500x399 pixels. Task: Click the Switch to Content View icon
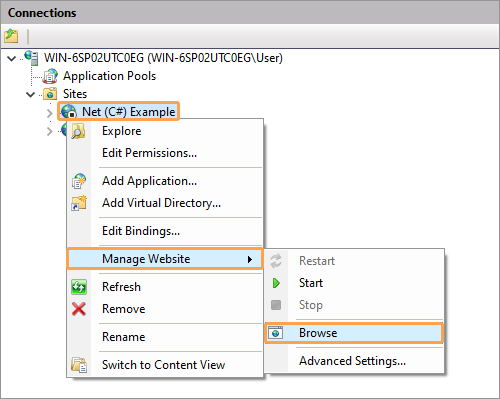pyautogui.click(x=79, y=365)
